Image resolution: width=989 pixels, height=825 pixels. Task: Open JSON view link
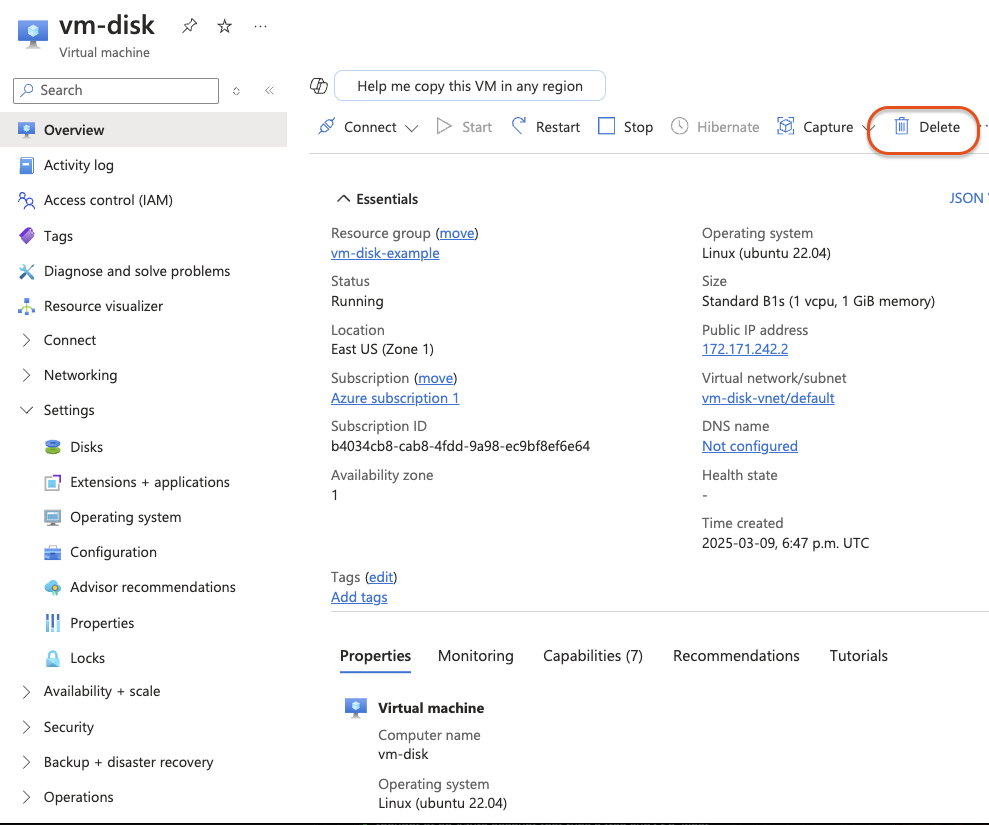[968, 198]
